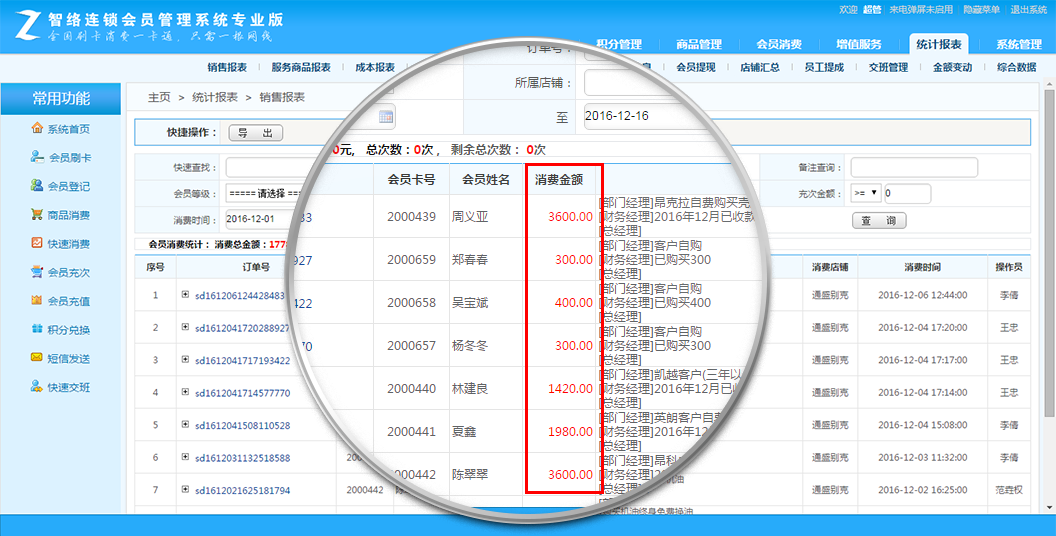Open order link sd1612021625181794
Image resolution: width=1056 pixels, height=536 pixels.
[x=242, y=490]
